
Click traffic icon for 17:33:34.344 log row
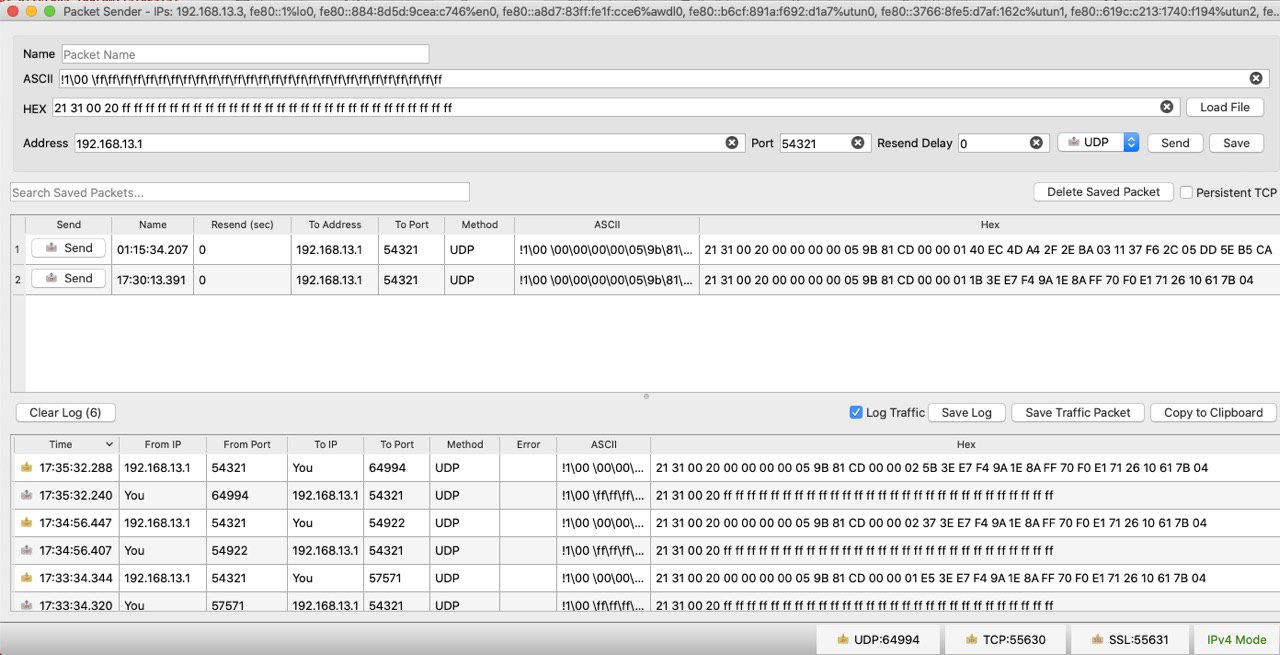pos(25,578)
